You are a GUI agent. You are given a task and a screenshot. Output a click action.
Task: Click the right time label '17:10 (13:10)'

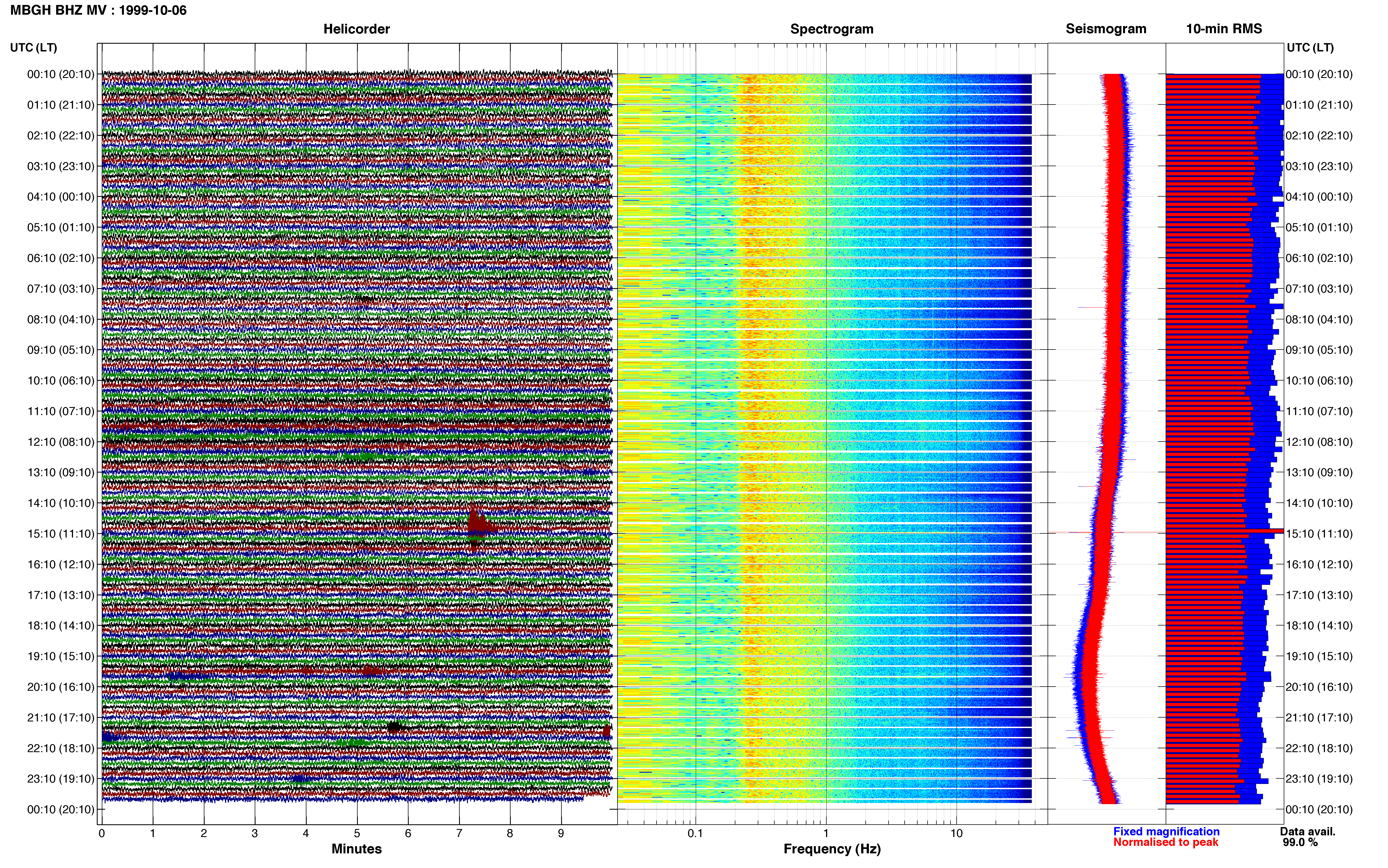coord(1319,595)
